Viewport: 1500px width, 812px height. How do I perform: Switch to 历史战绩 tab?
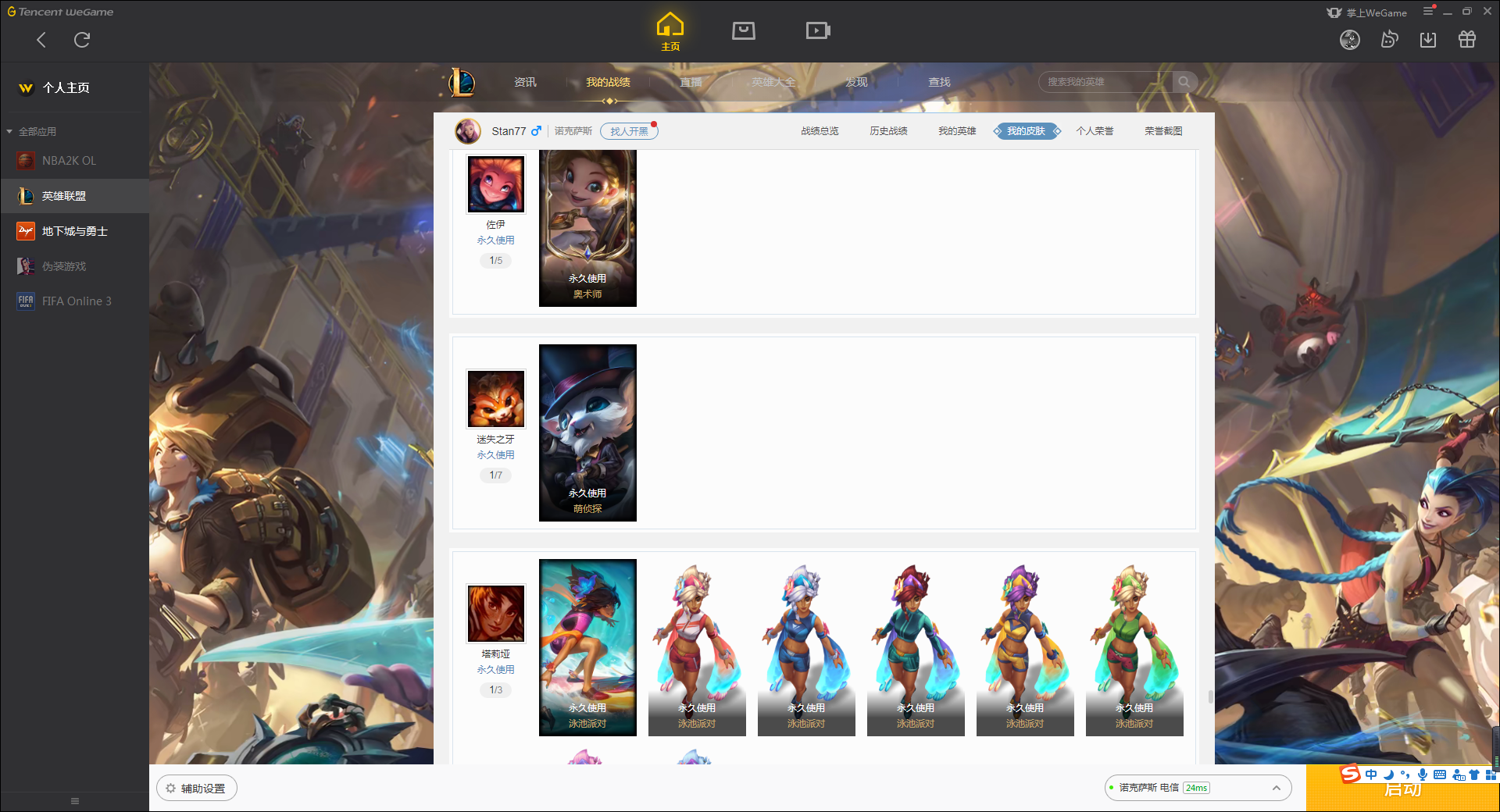pos(888,131)
